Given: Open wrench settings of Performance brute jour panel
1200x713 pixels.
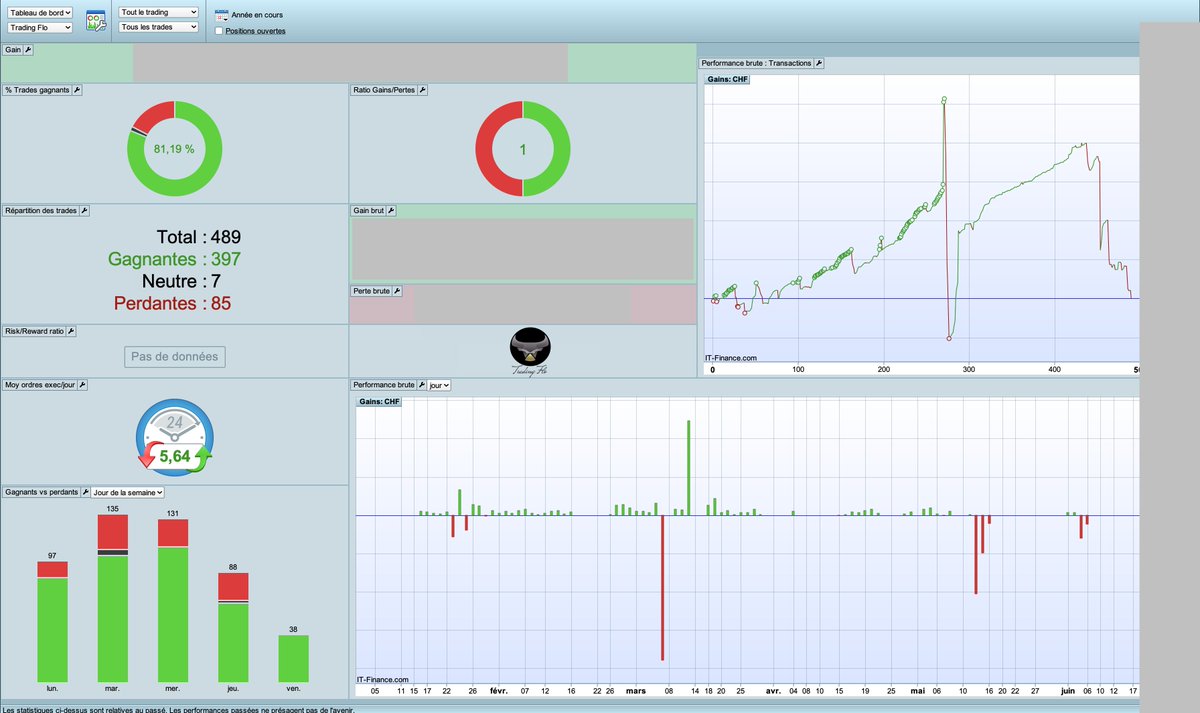Looking at the screenshot, I should click(x=421, y=384).
